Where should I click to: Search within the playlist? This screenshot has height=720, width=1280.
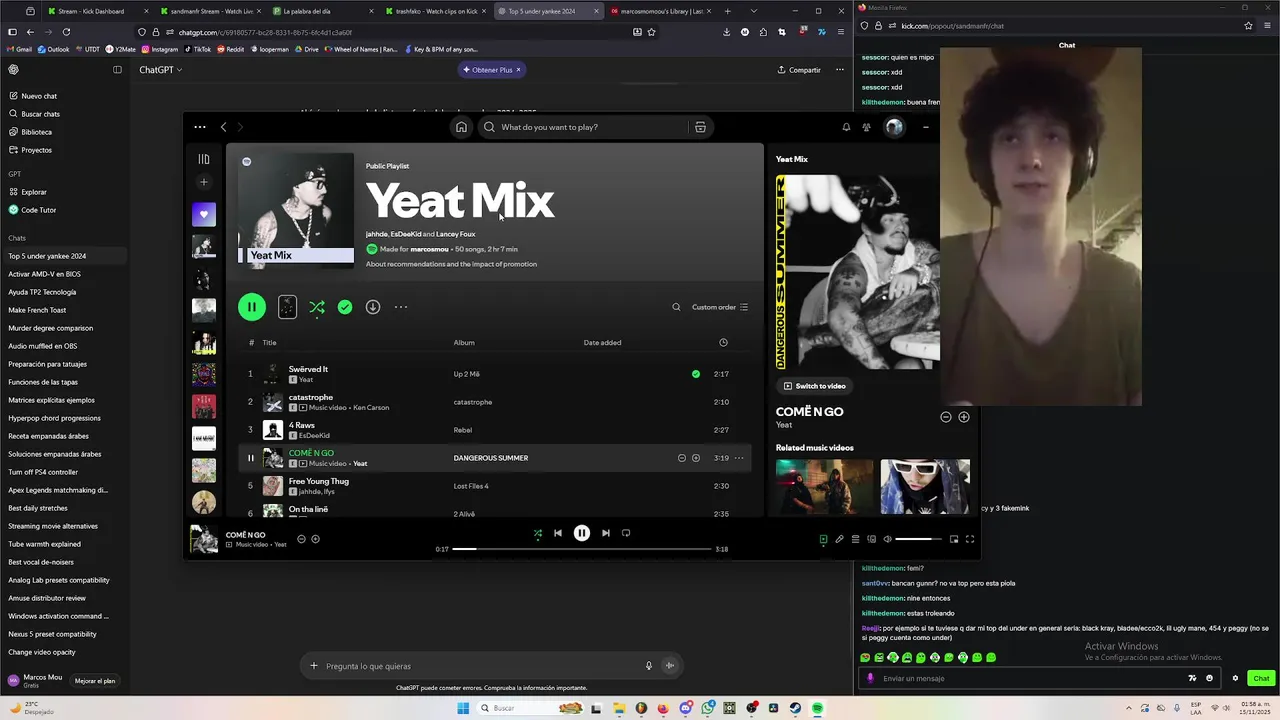pos(676,307)
